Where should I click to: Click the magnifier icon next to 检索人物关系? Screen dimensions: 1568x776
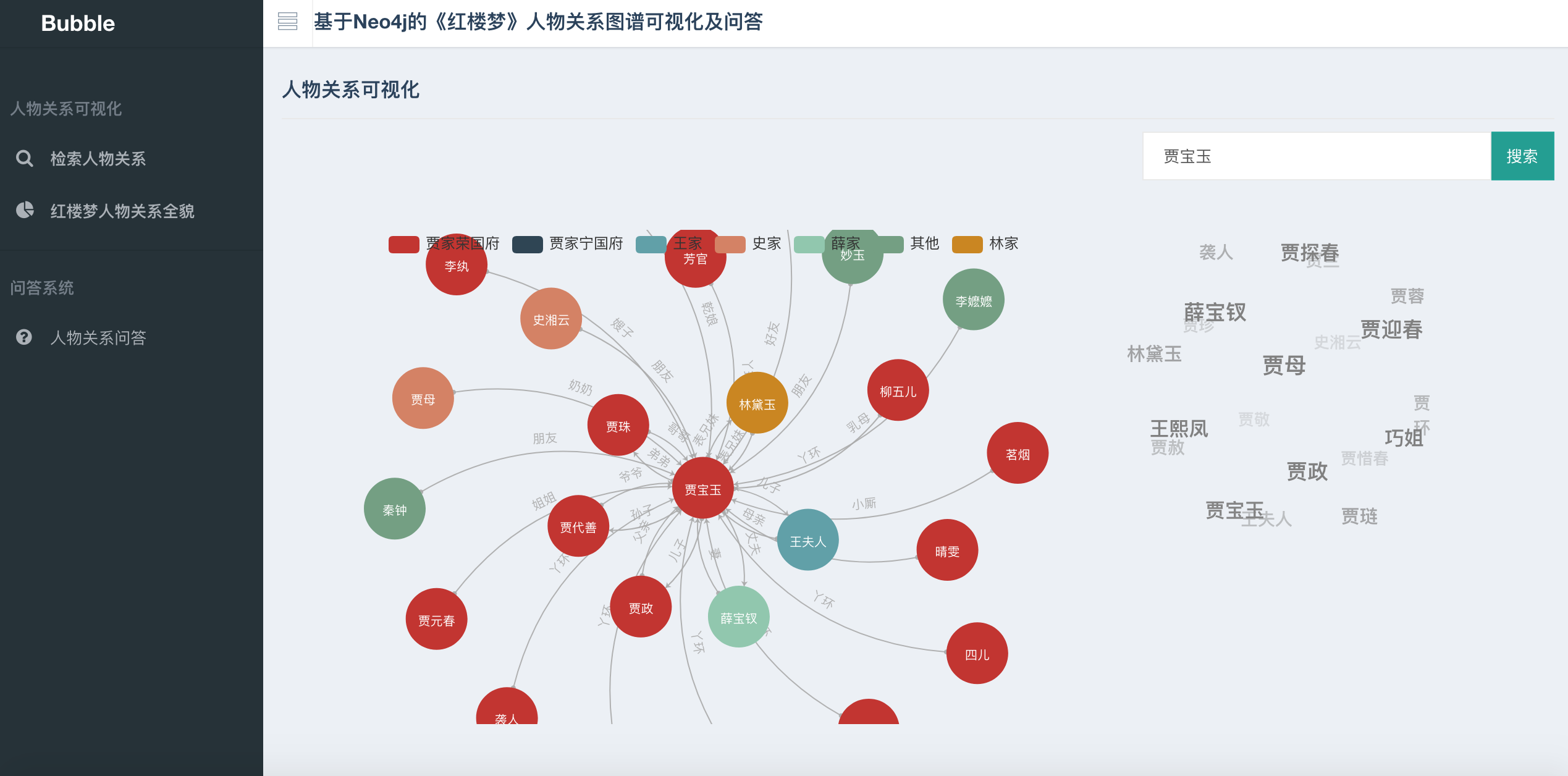[x=25, y=159]
